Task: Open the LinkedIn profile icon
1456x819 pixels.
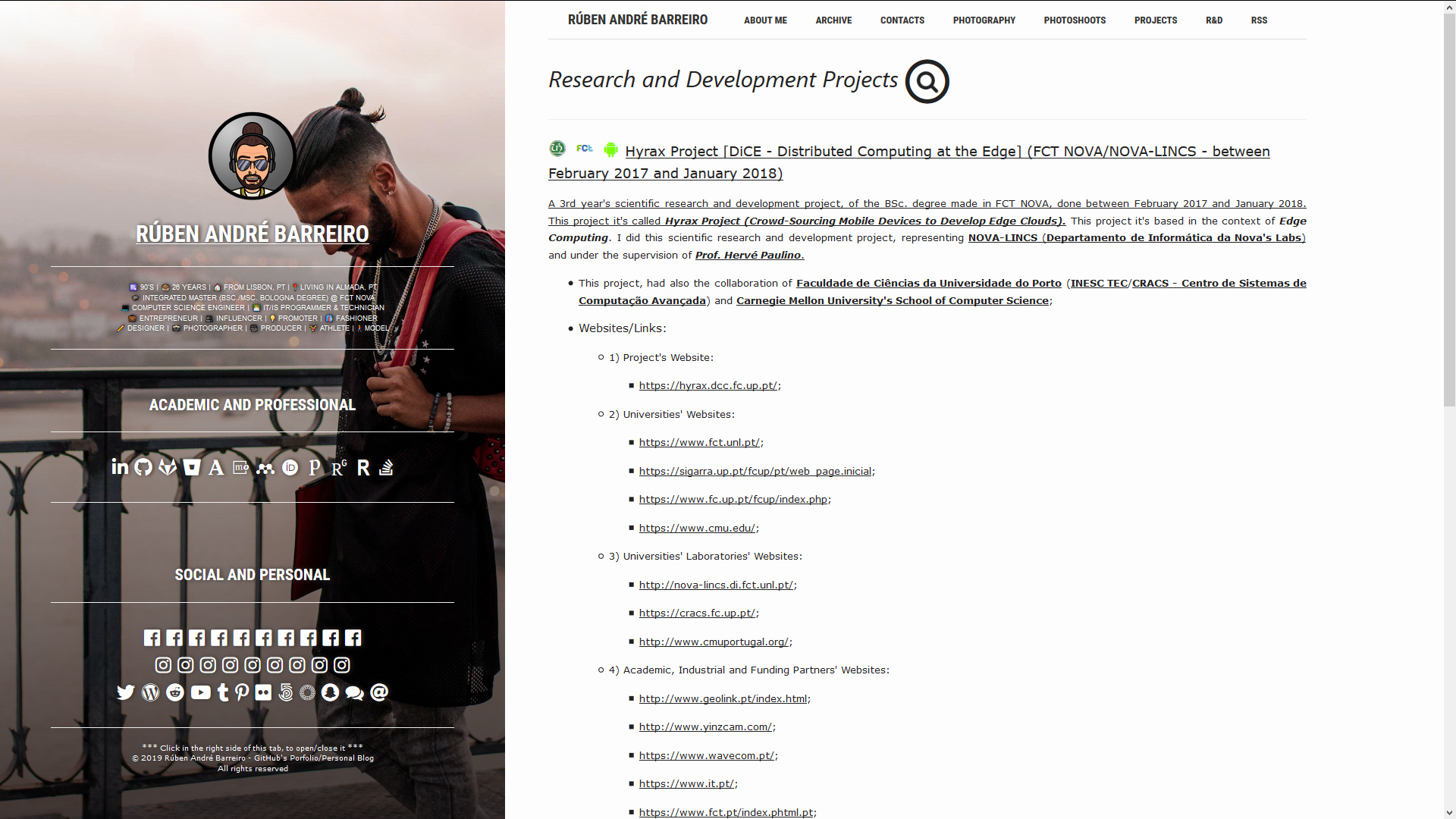Action: [120, 467]
